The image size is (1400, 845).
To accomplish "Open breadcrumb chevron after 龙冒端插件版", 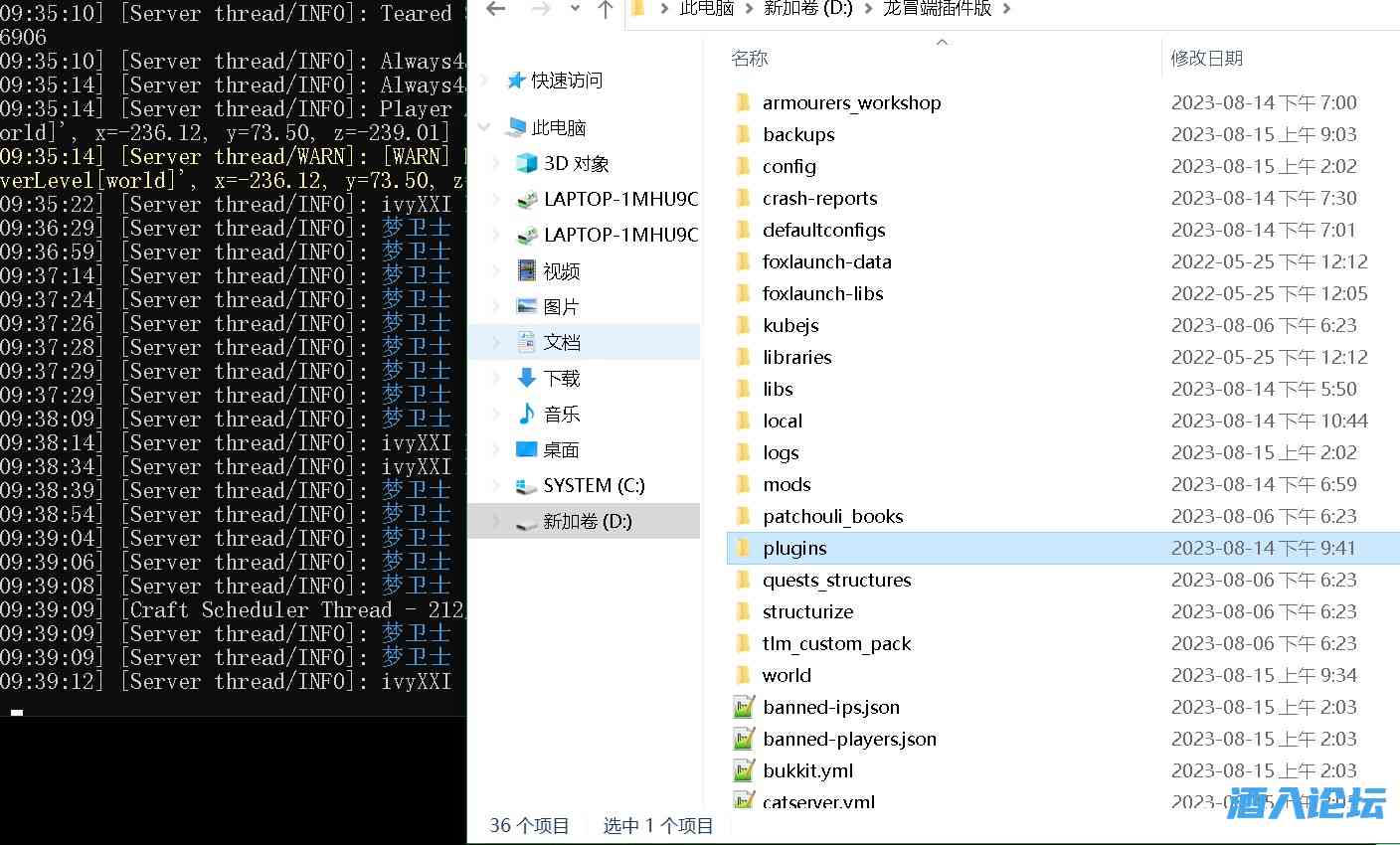I will coord(1006,9).
